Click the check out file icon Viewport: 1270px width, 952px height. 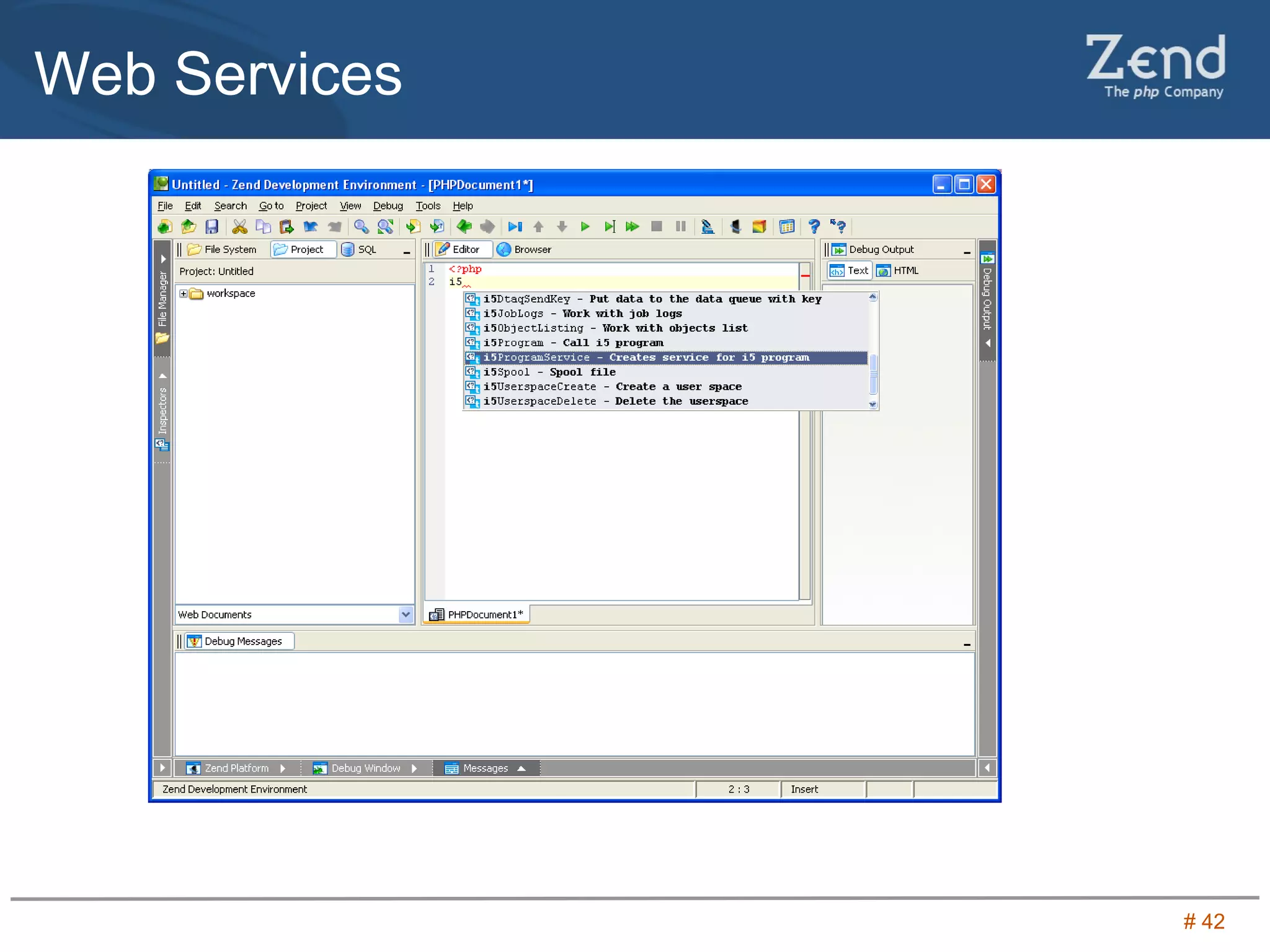[437, 227]
